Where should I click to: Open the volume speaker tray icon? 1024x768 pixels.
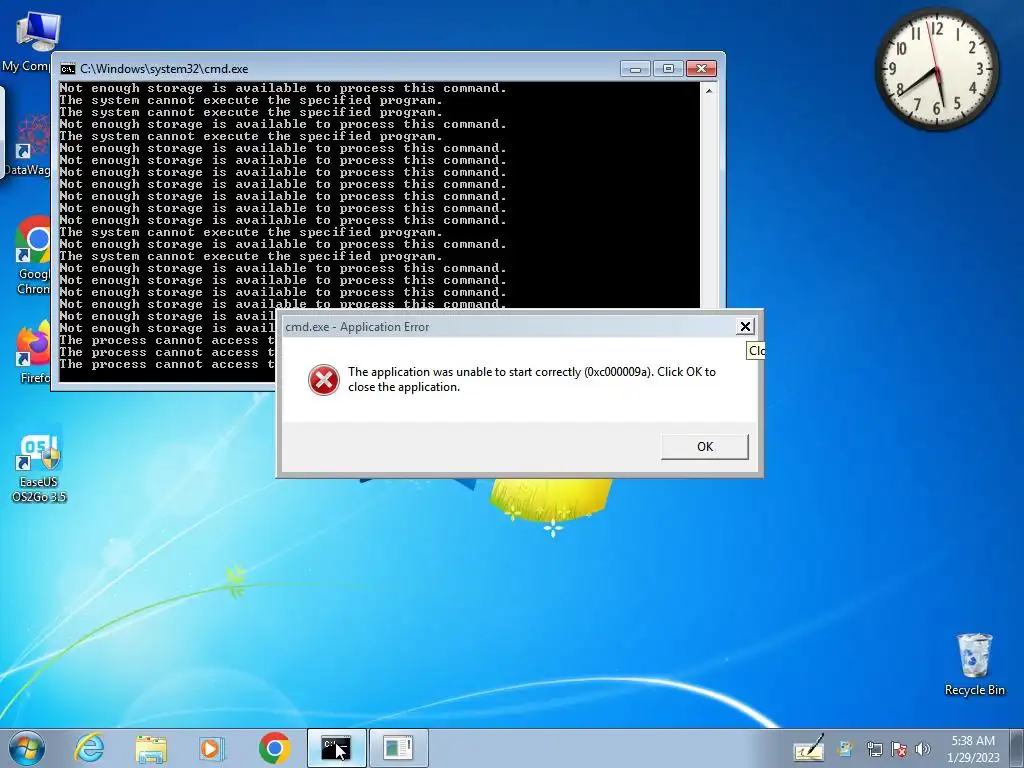click(923, 749)
